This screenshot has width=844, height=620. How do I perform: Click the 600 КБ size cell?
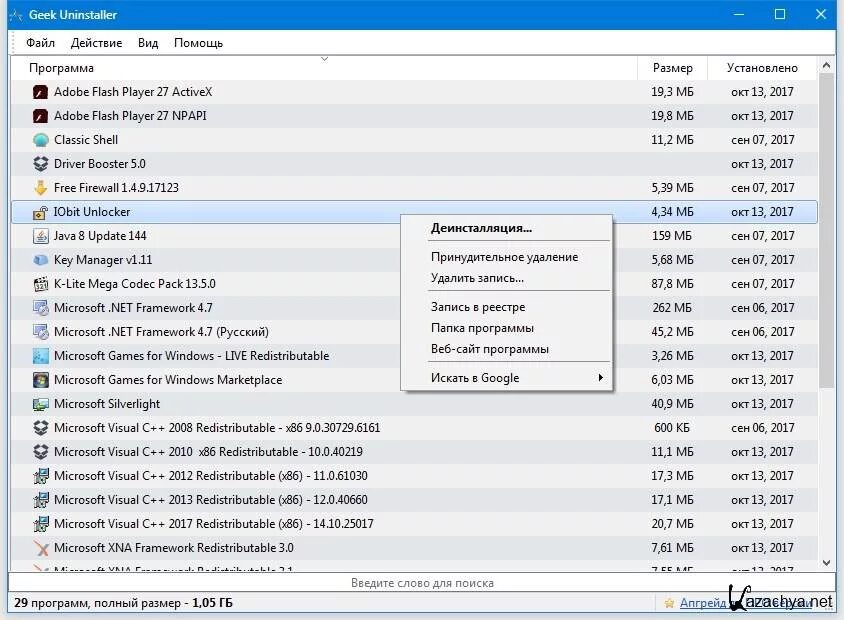672,428
